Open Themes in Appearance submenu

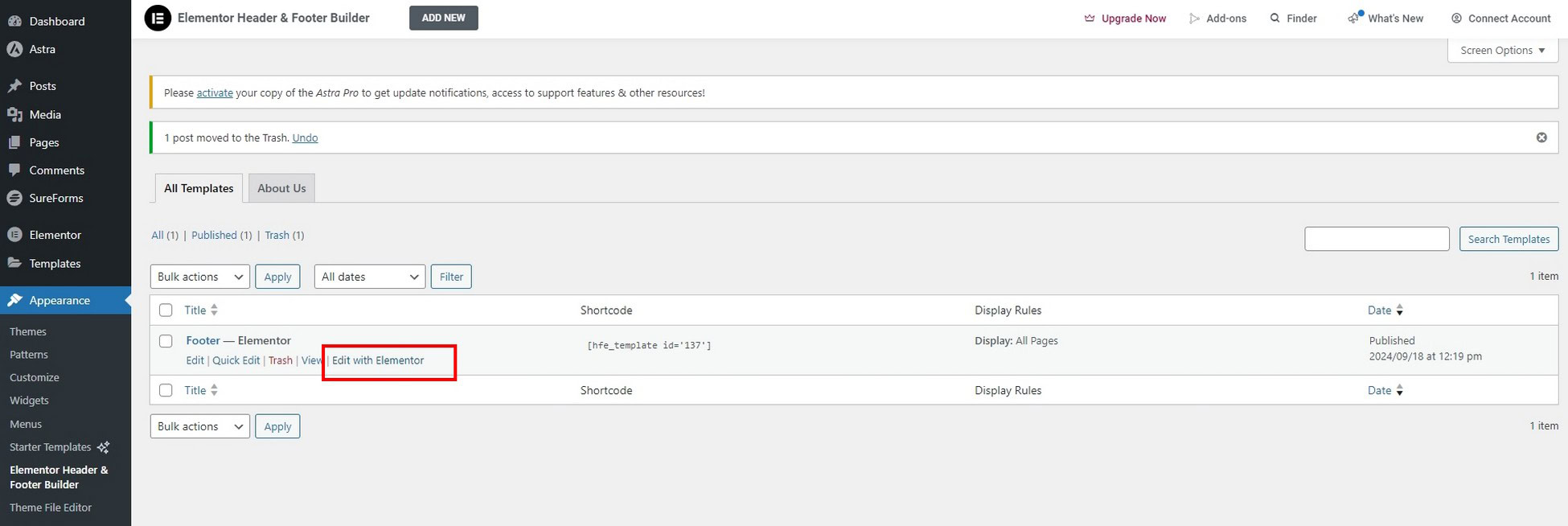pyautogui.click(x=28, y=331)
